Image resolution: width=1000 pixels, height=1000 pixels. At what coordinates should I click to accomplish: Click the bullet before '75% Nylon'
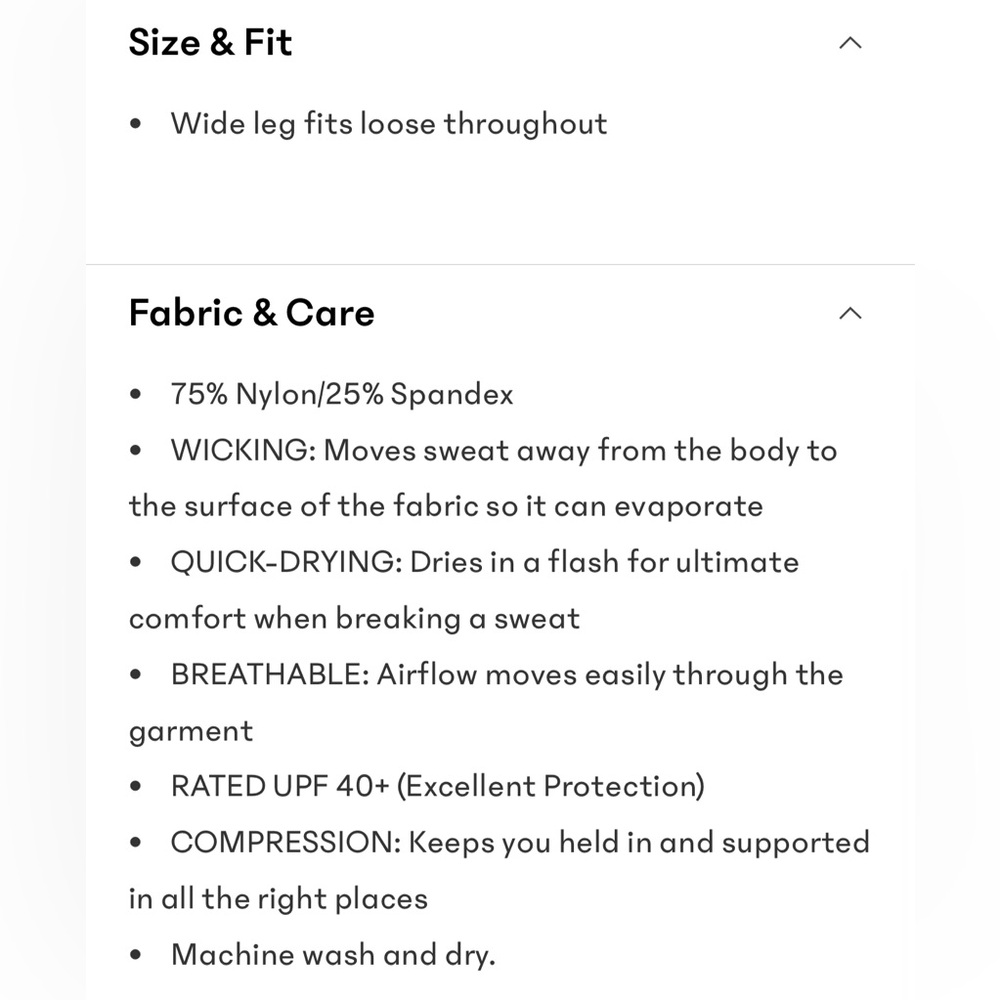(x=135, y=394)
